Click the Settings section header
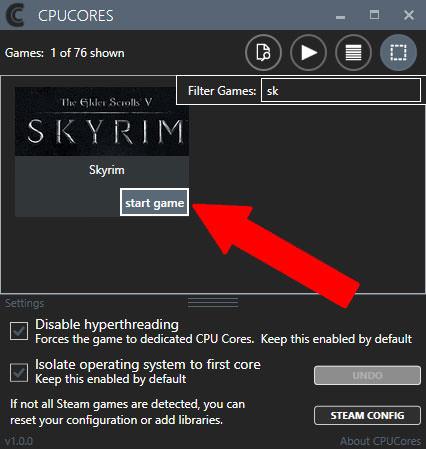The width and height of the screenshot is (426, 449). tap(24, 303)
